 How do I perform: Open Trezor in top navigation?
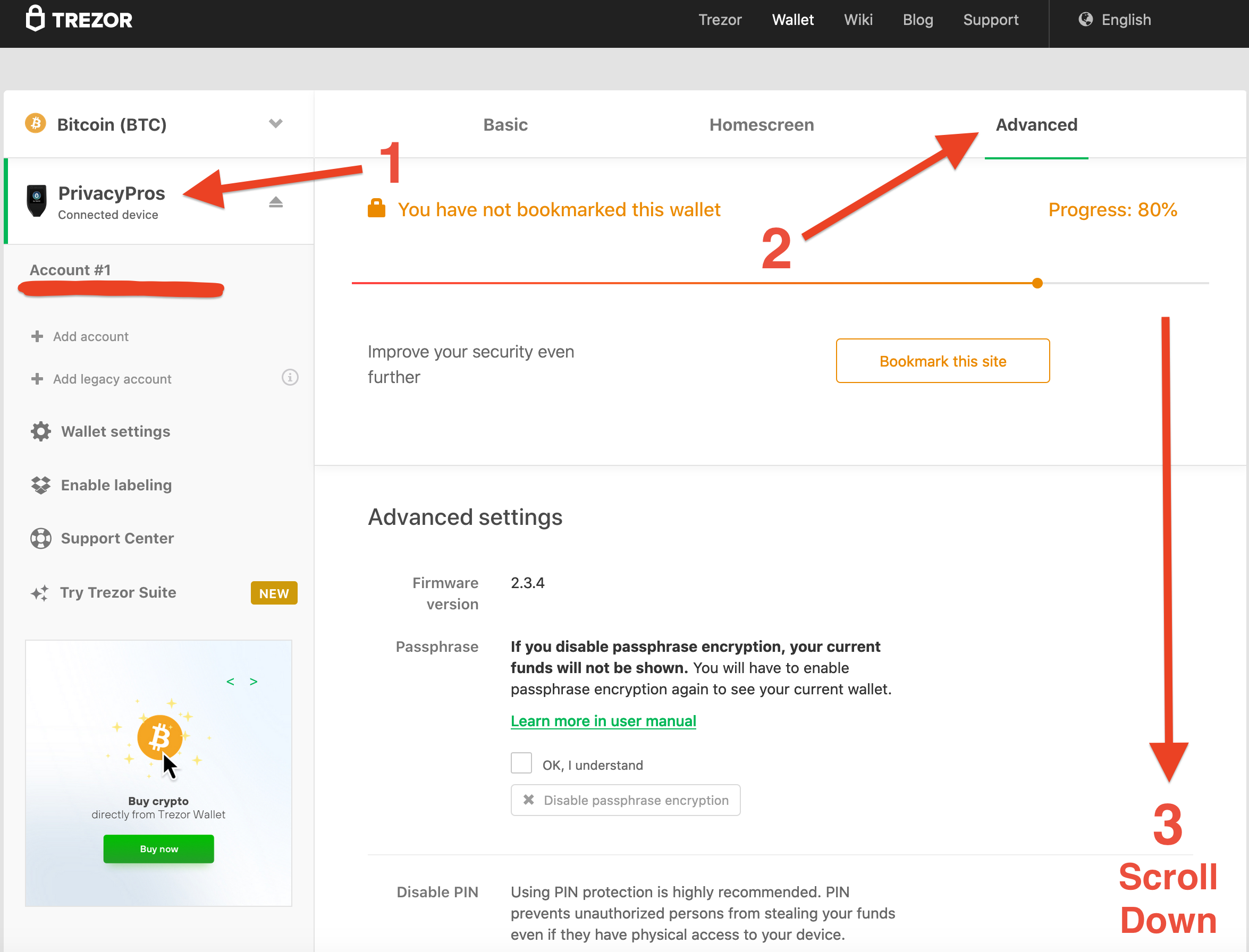click(x=720, y=19)
